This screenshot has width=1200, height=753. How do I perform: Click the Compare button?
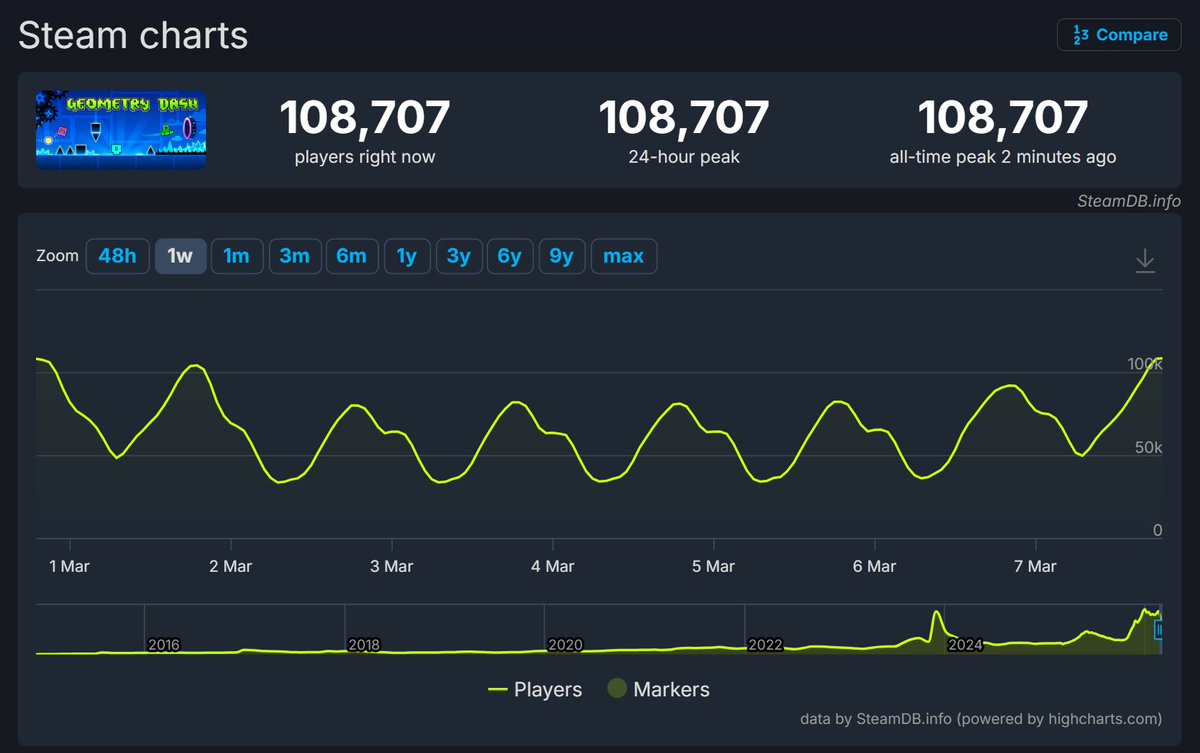pyautogui.click(x=1119, y=35)
